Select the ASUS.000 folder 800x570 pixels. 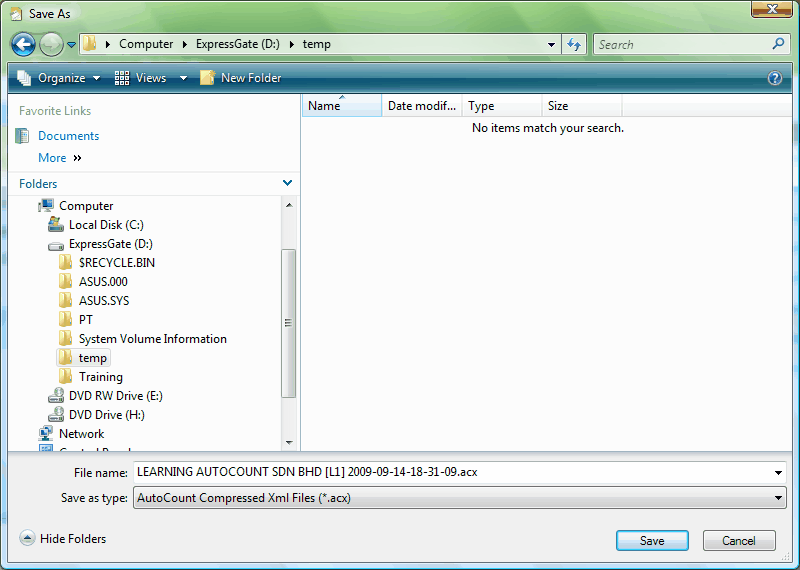(103, 282)
